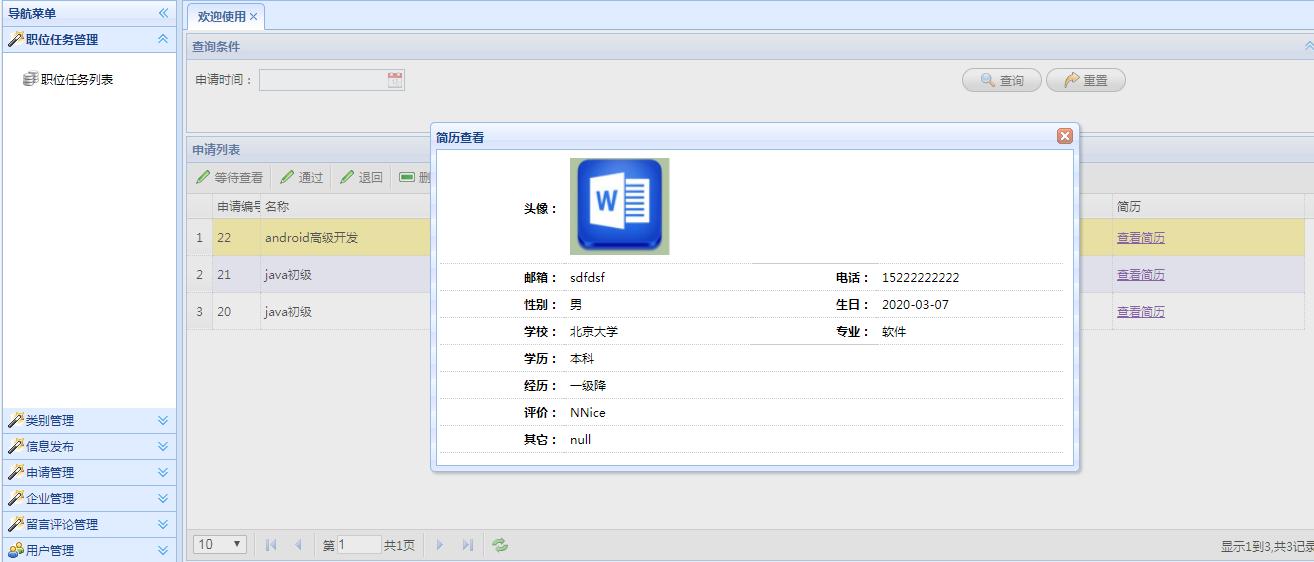Image resolution: width=1314 pixels, height=562 pixels.
Task: Click the phone value 15222222222
Action: [920, 278]
